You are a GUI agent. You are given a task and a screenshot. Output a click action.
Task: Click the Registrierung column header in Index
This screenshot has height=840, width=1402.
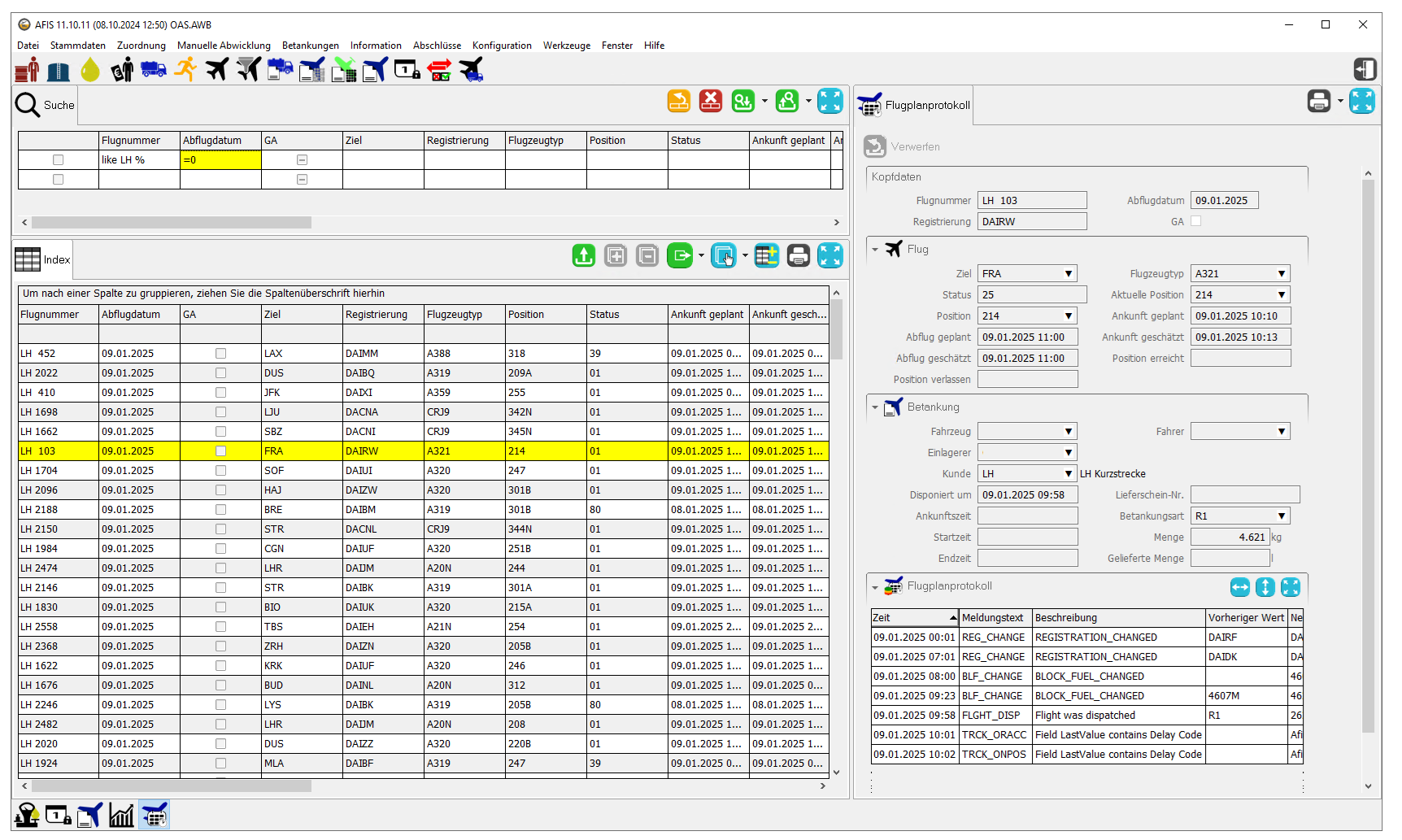pyautogui.click(x=383, y=315)
